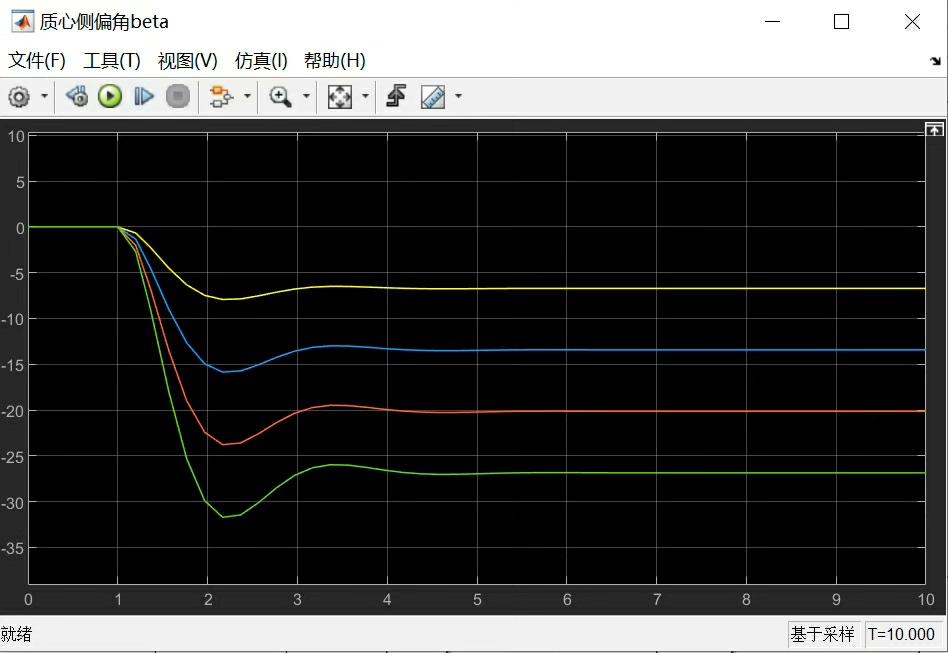948x653 pixels.
Task: Click the highlight Simulink block icon
Action: click(221, 96)
